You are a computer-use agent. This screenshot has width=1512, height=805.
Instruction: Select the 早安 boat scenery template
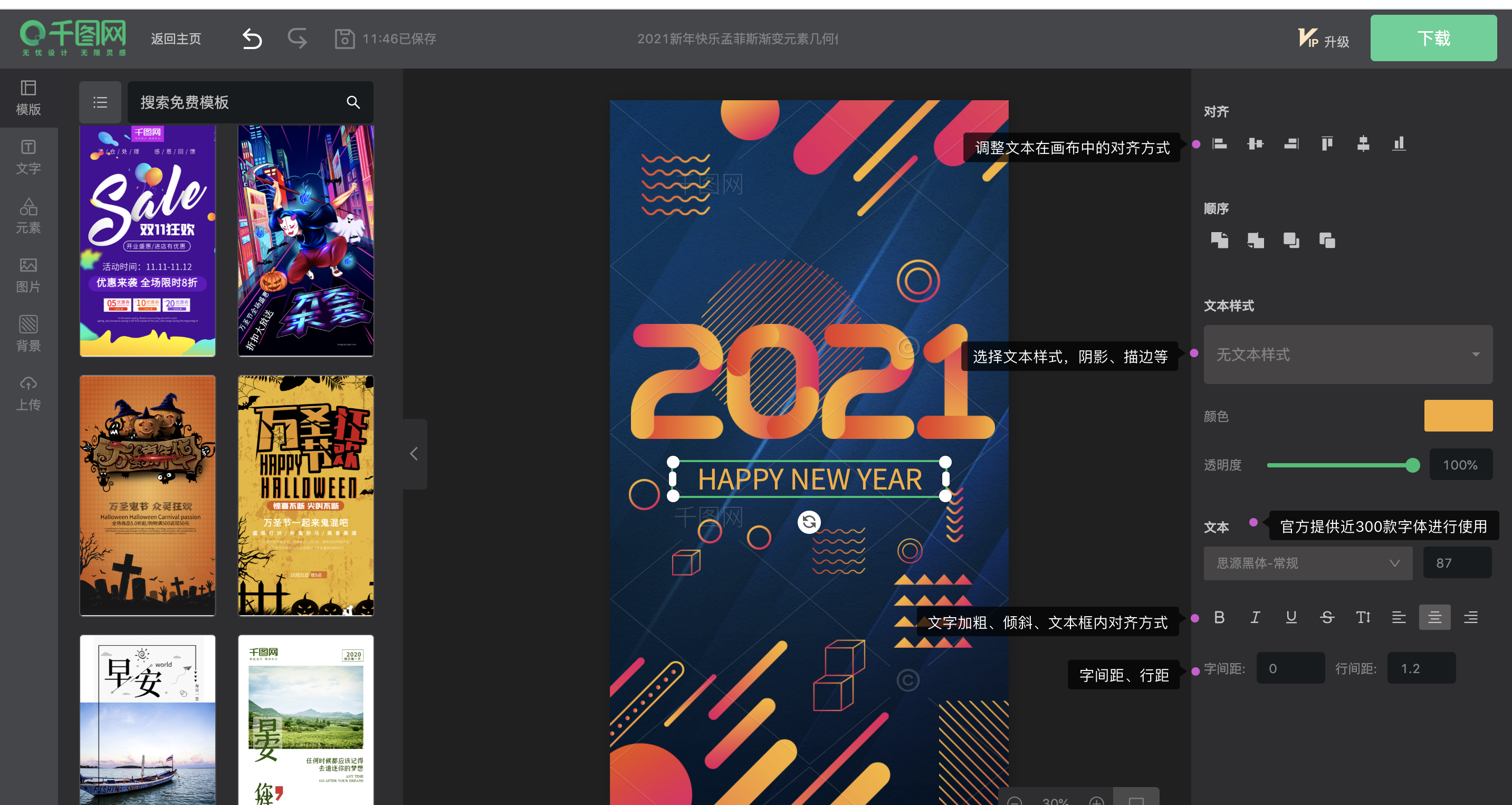147,720
